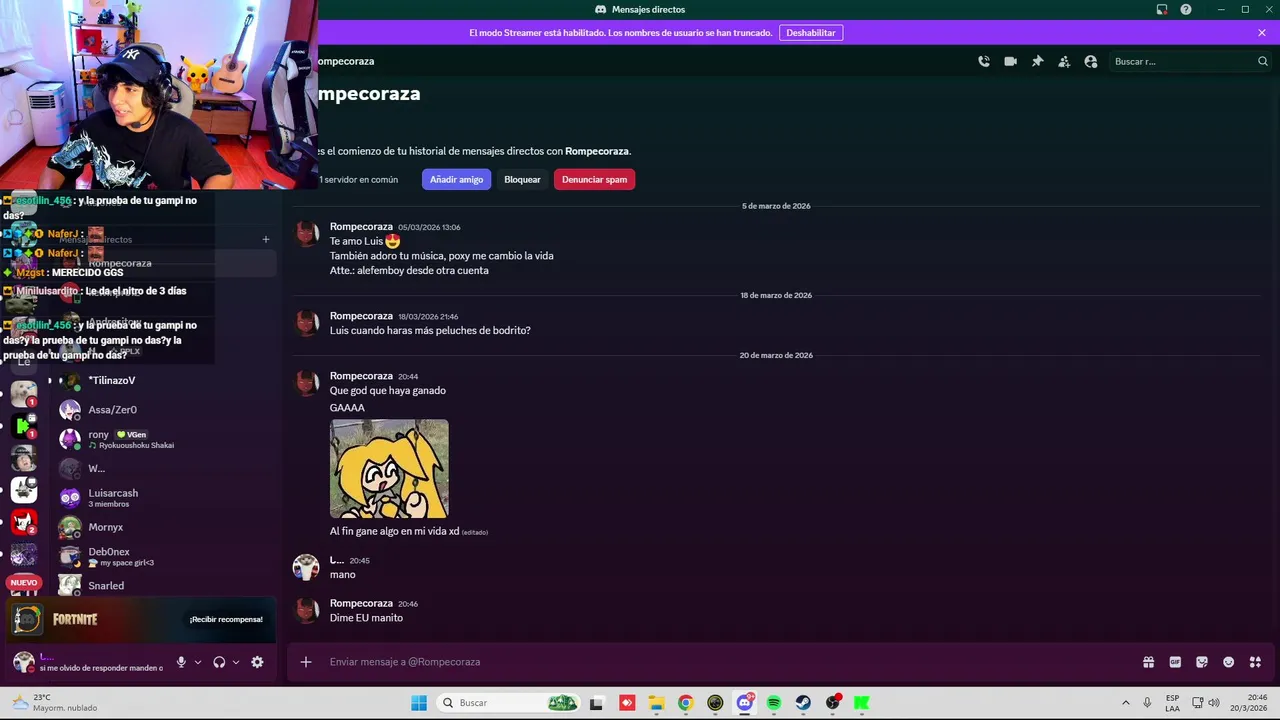This screenshot has height=720, width=1280.
Task: Click the Fortnite quest icon
Action: 27,620
